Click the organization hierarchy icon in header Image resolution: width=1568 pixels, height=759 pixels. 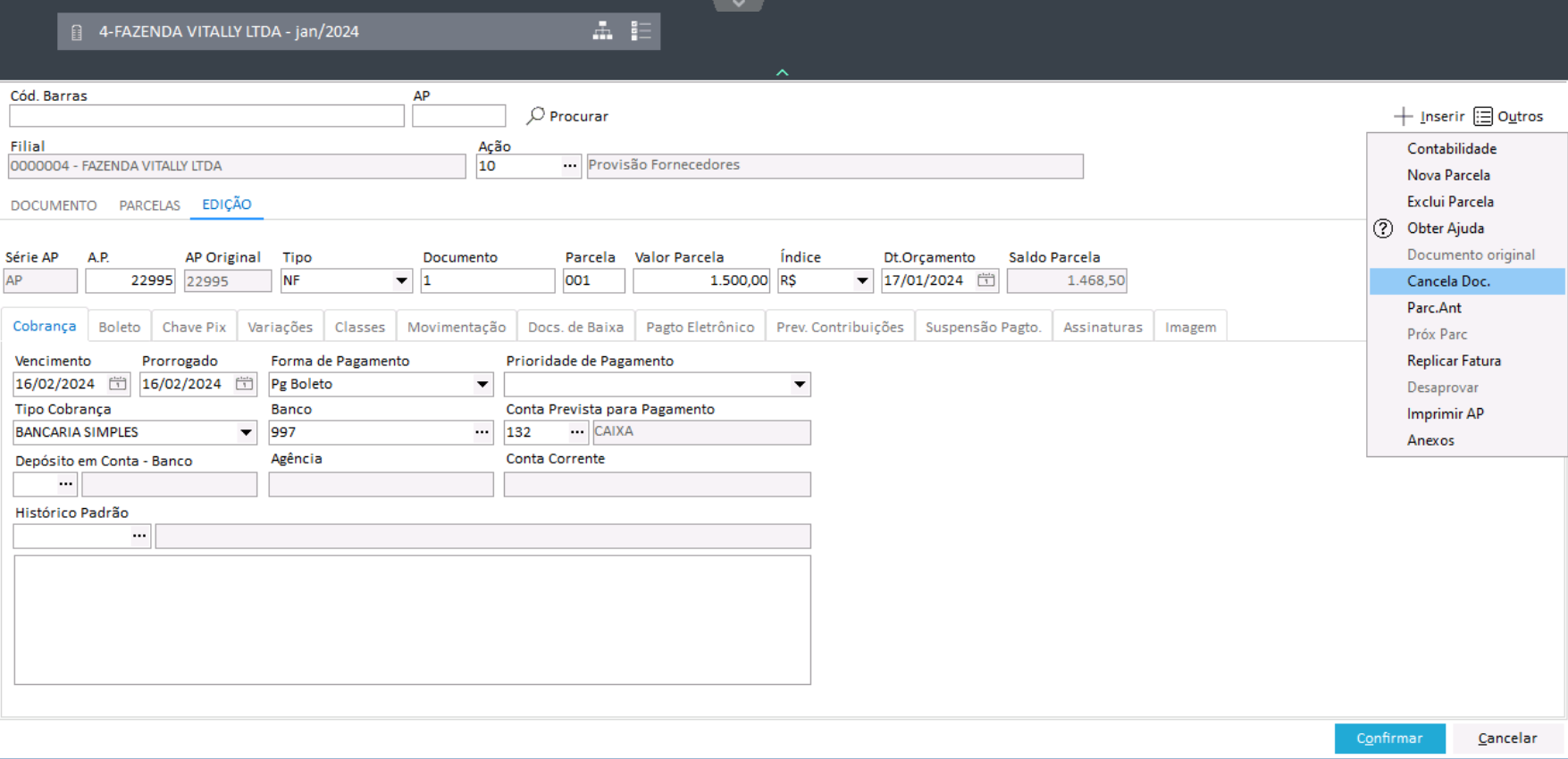[603, 31]
